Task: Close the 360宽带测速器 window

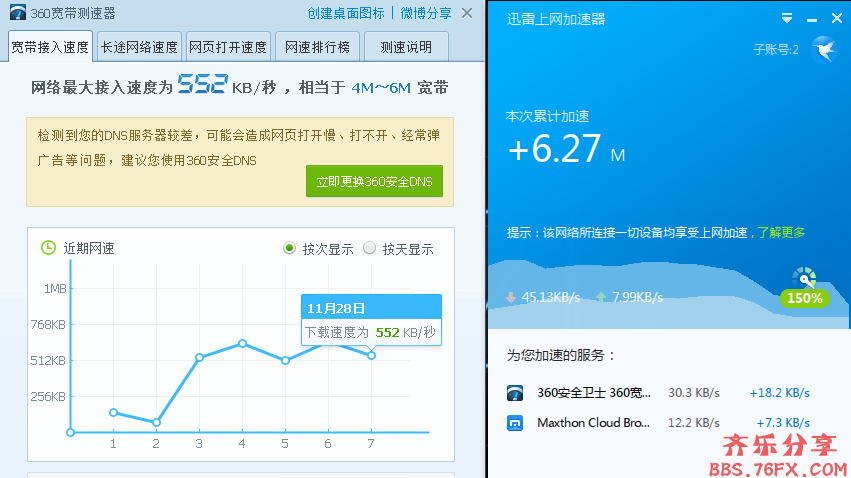Action: [467, 13]
